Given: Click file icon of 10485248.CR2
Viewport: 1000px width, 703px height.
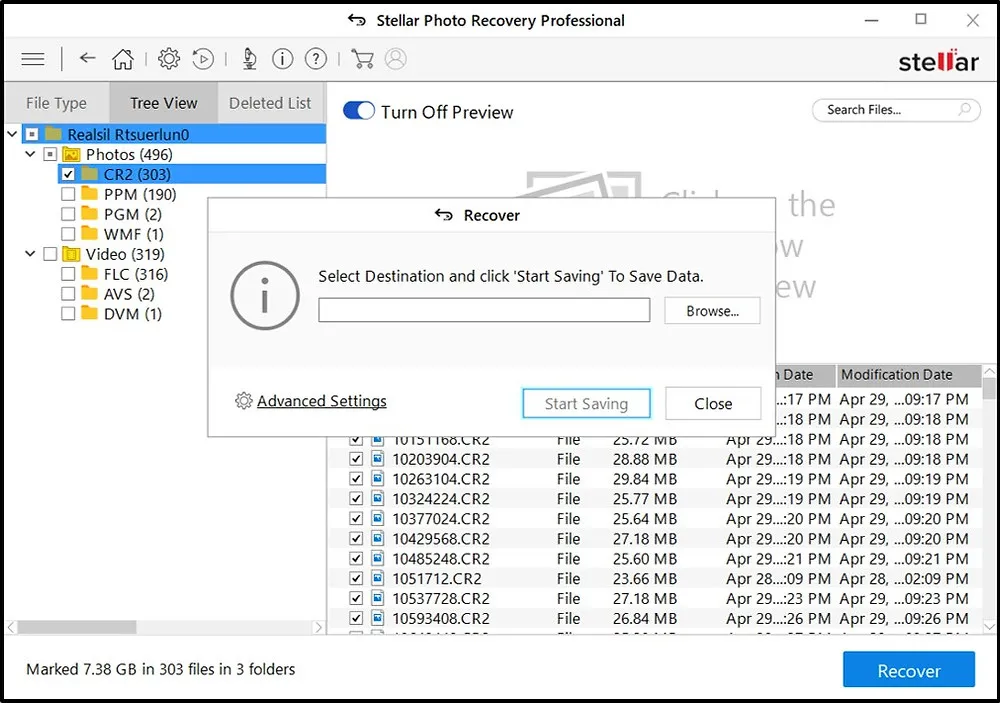Looking at the screenshot, I should 378,558.
